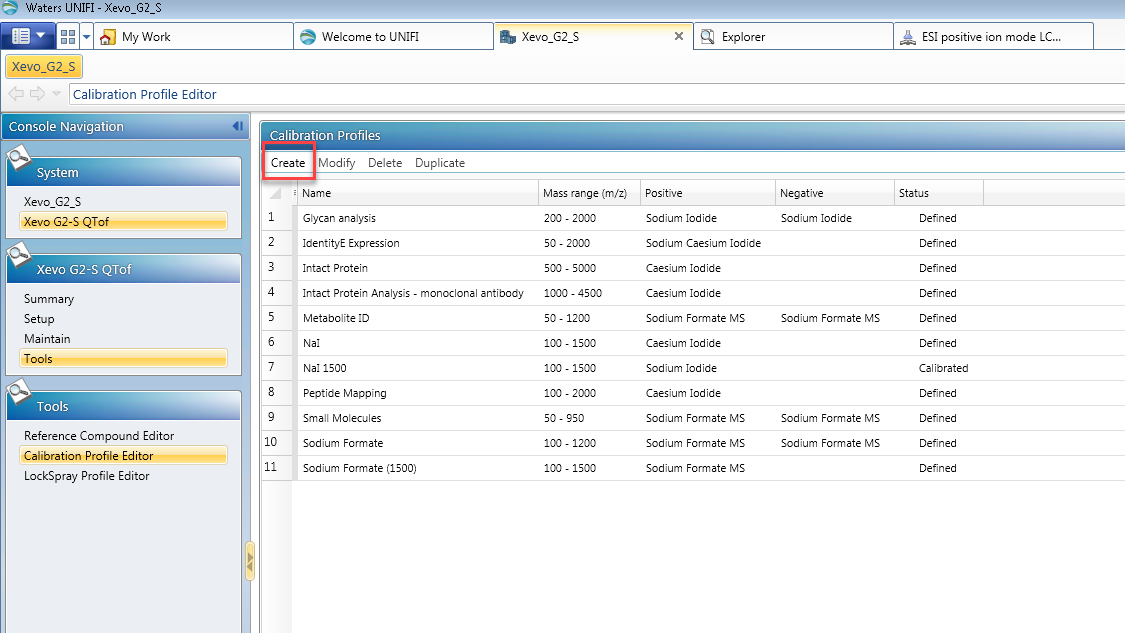The width and height of the screenshot is (1125, 633).
Task: Open Calibration Profile Editor in Tools
Action: 124,456
